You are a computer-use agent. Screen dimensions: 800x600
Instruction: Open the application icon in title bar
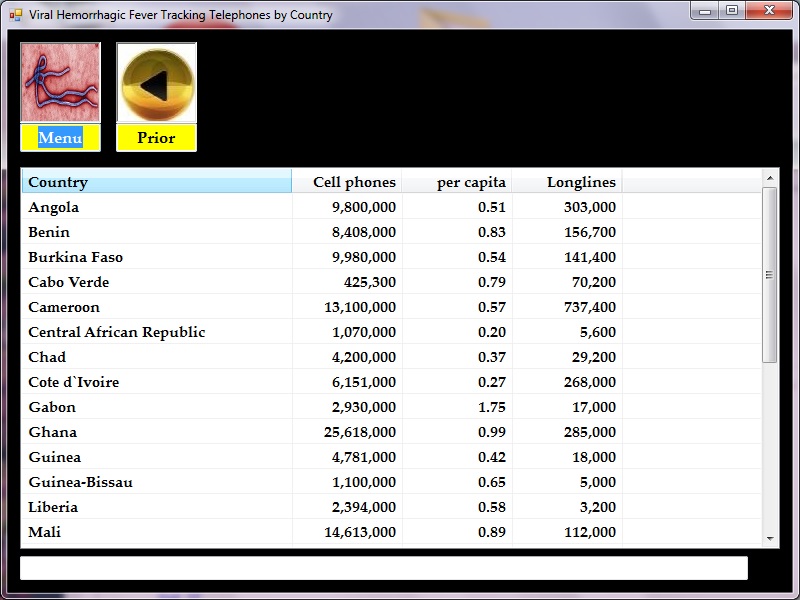click(15, 15)
